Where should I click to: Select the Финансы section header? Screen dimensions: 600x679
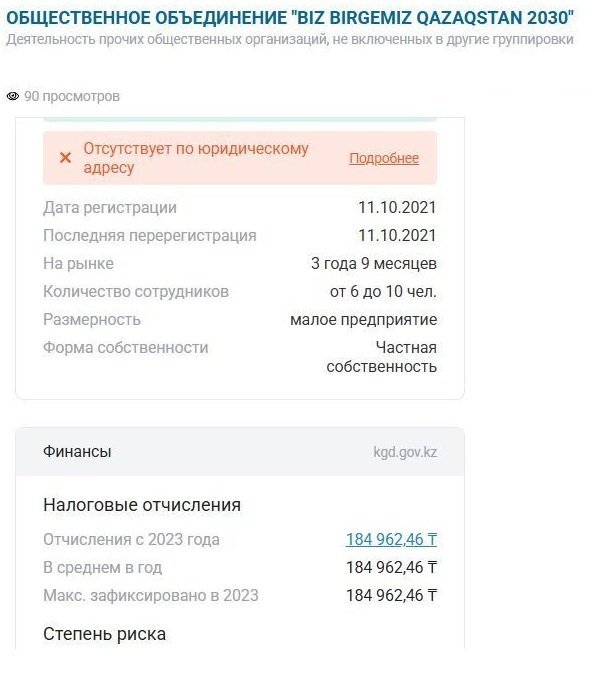point(78,452)
